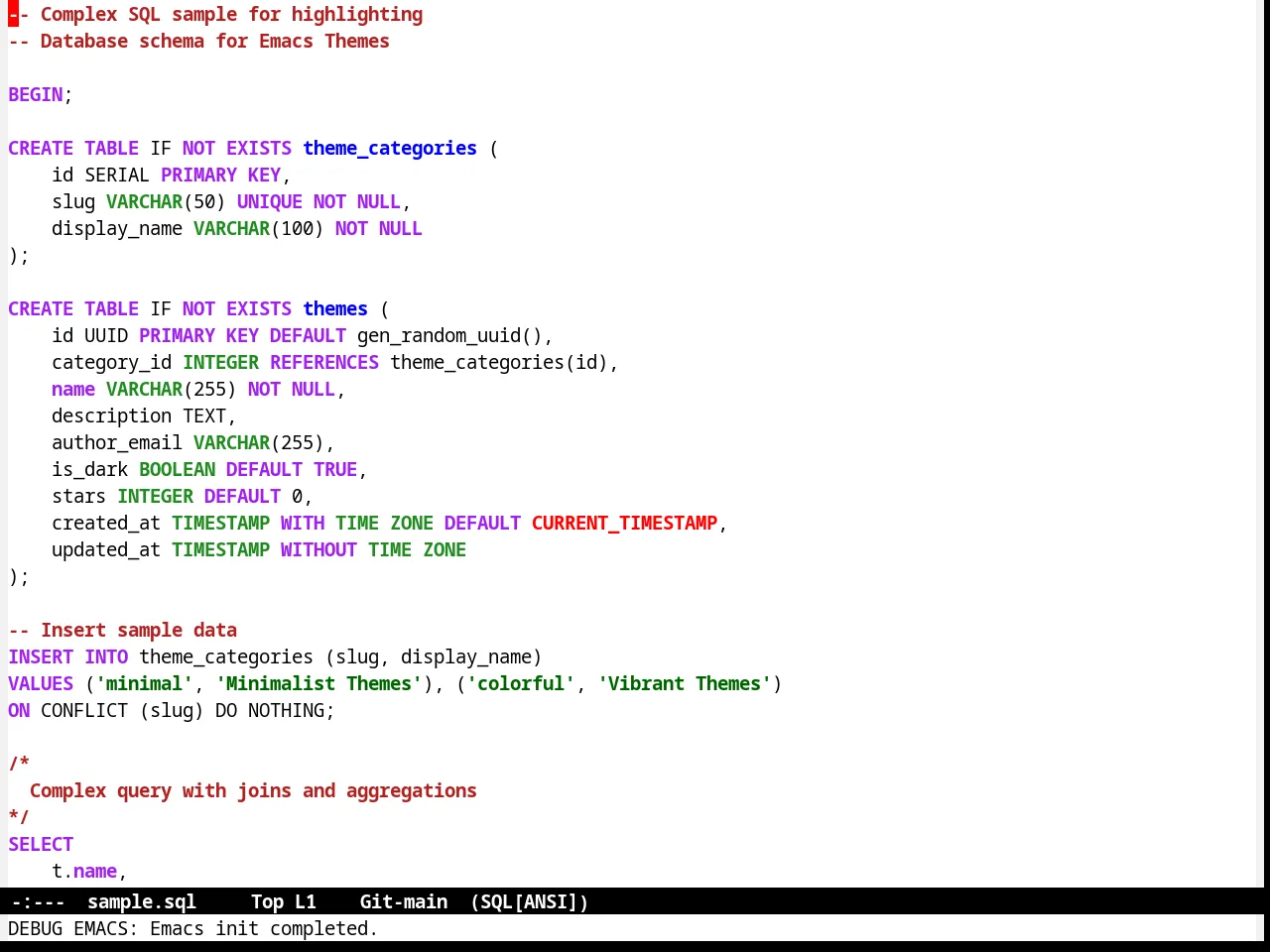Click the 'Minimalist Themes' string literal

[318, 683]
